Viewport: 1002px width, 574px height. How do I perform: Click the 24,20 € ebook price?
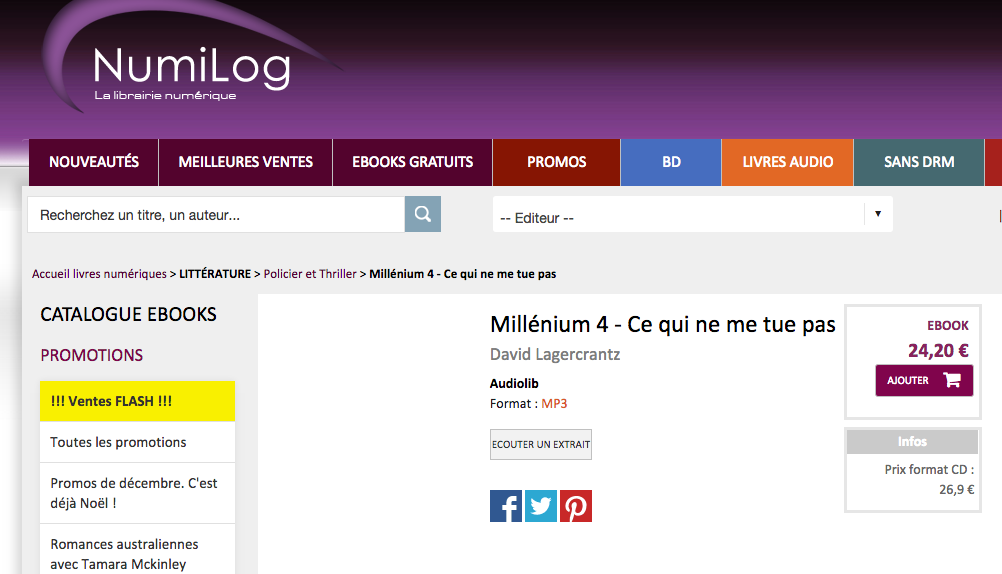coord(938,351)
